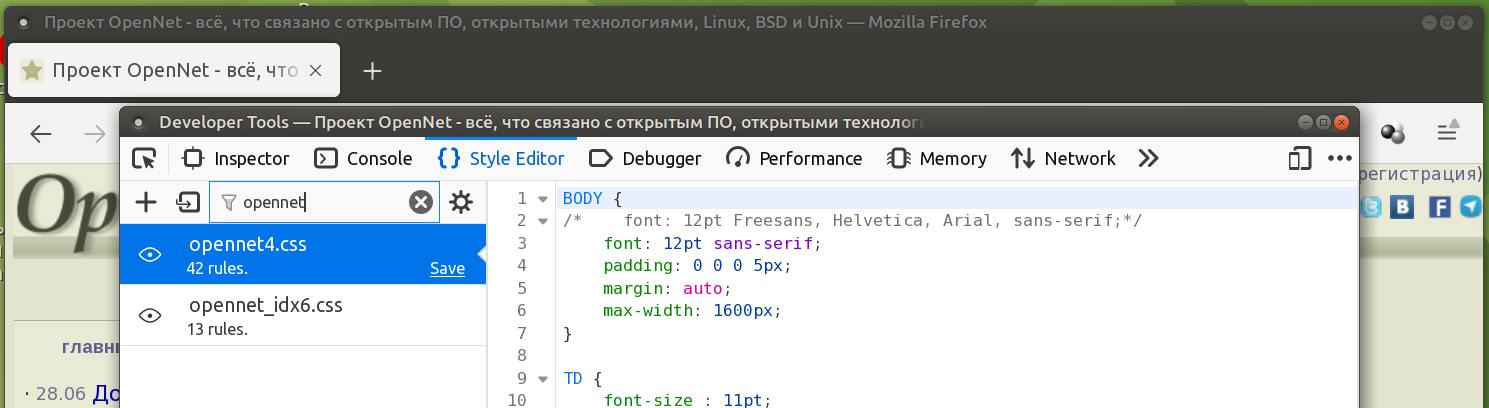The height and width of the screenshot is (408, 1489).
Task: Clear the 'opennet' filter text
Action: click(421, 203)
